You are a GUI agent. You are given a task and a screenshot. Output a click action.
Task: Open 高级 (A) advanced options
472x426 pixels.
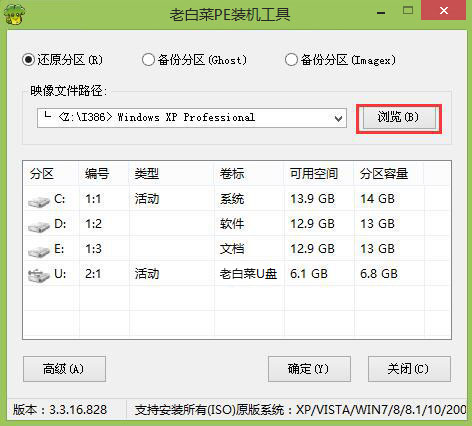[x=64, y=369]
